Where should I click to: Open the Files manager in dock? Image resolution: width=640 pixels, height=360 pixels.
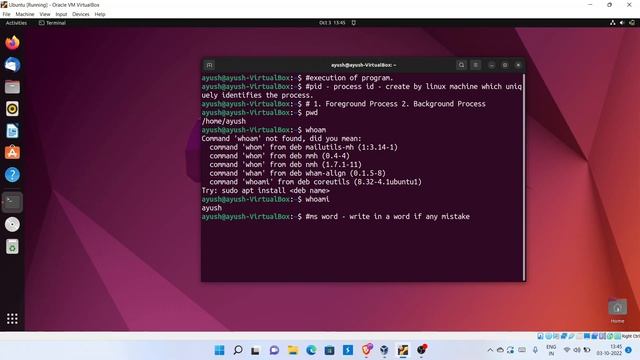(x=12, y=87)
